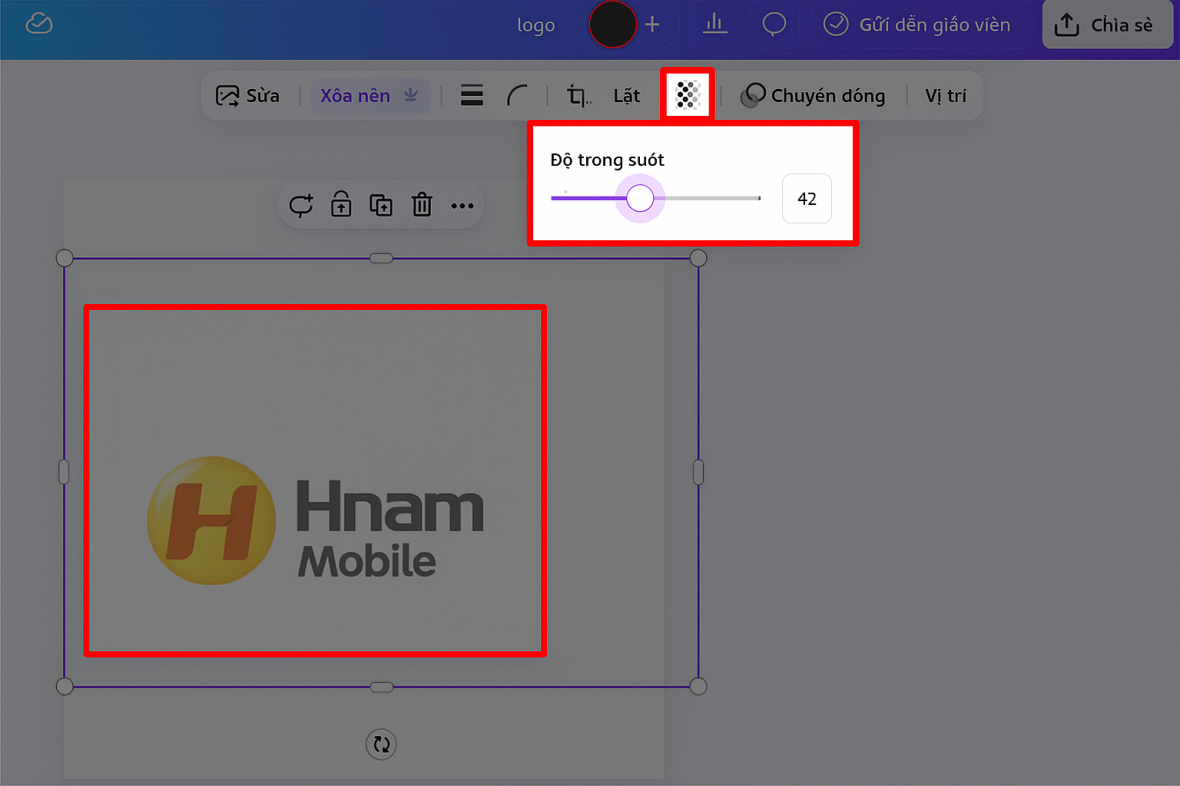Click the cloud save status icon

coord(39,23)
